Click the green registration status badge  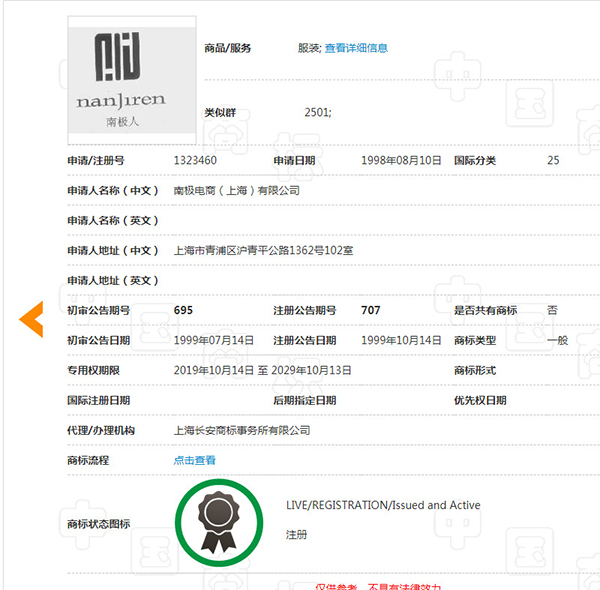point(219,523)
